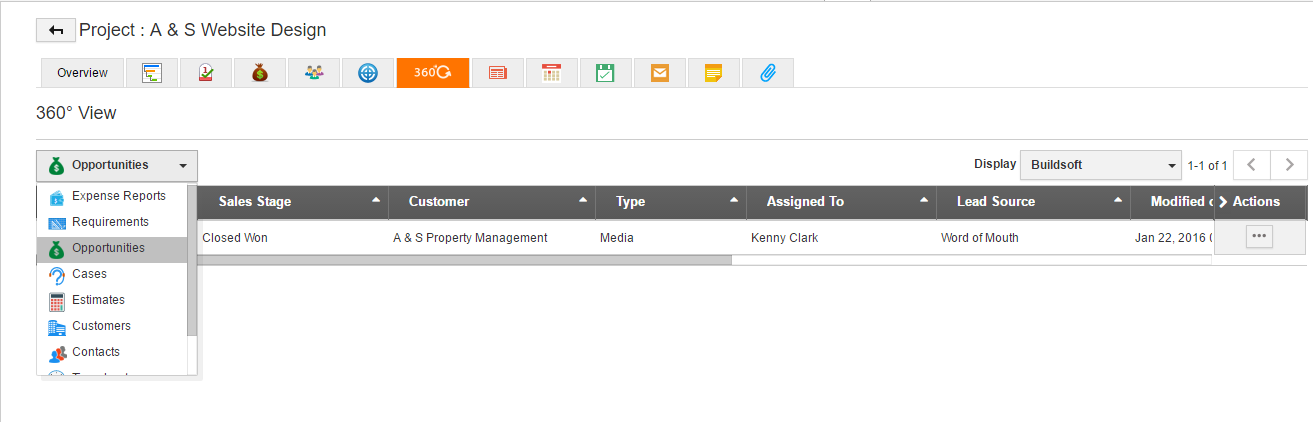Open the team members tab icon
The width and height of the screenshot is (1313, 422).
click(x=314, y=73)
